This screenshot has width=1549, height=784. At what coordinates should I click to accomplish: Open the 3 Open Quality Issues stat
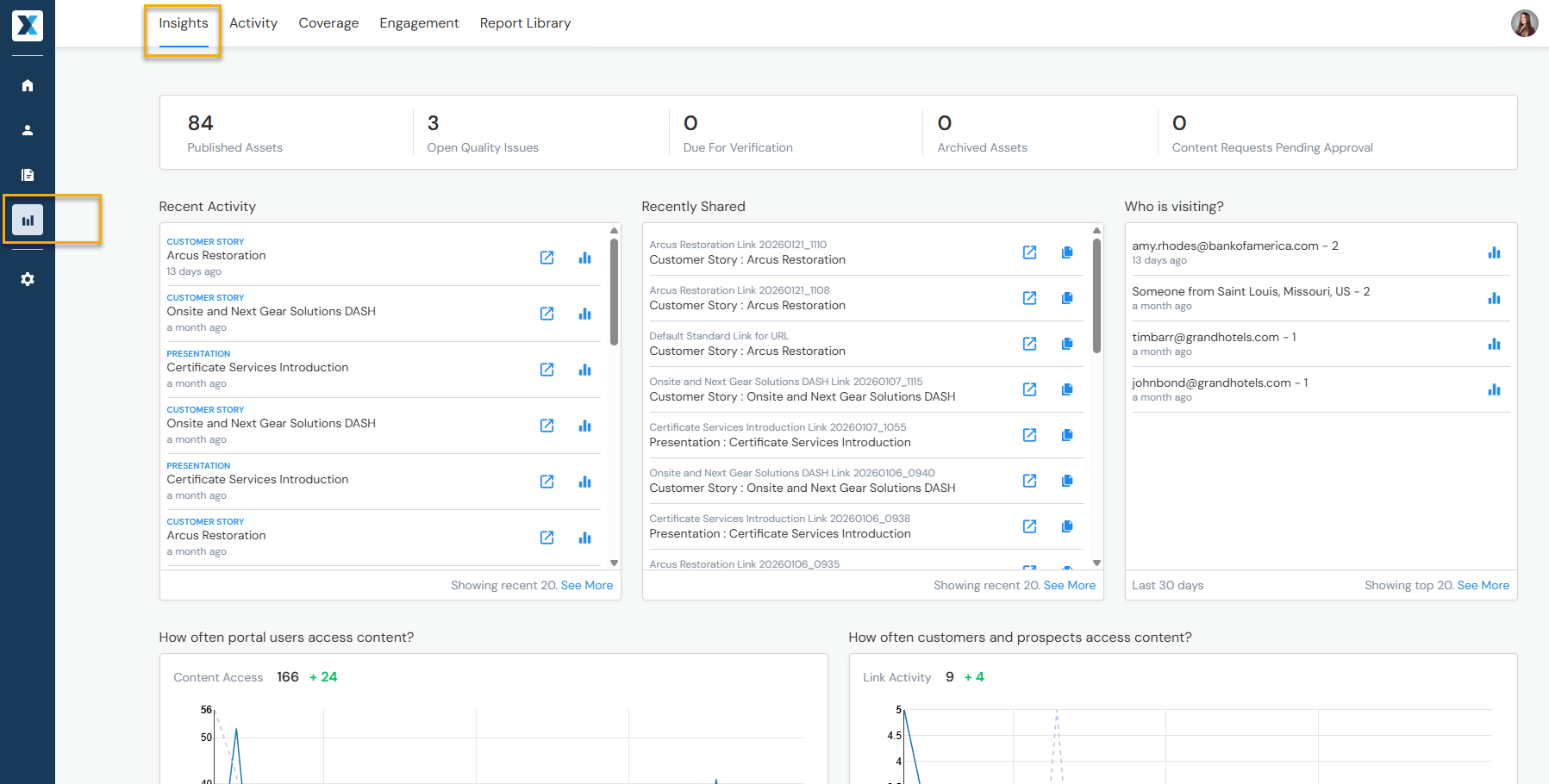(482, 133)
